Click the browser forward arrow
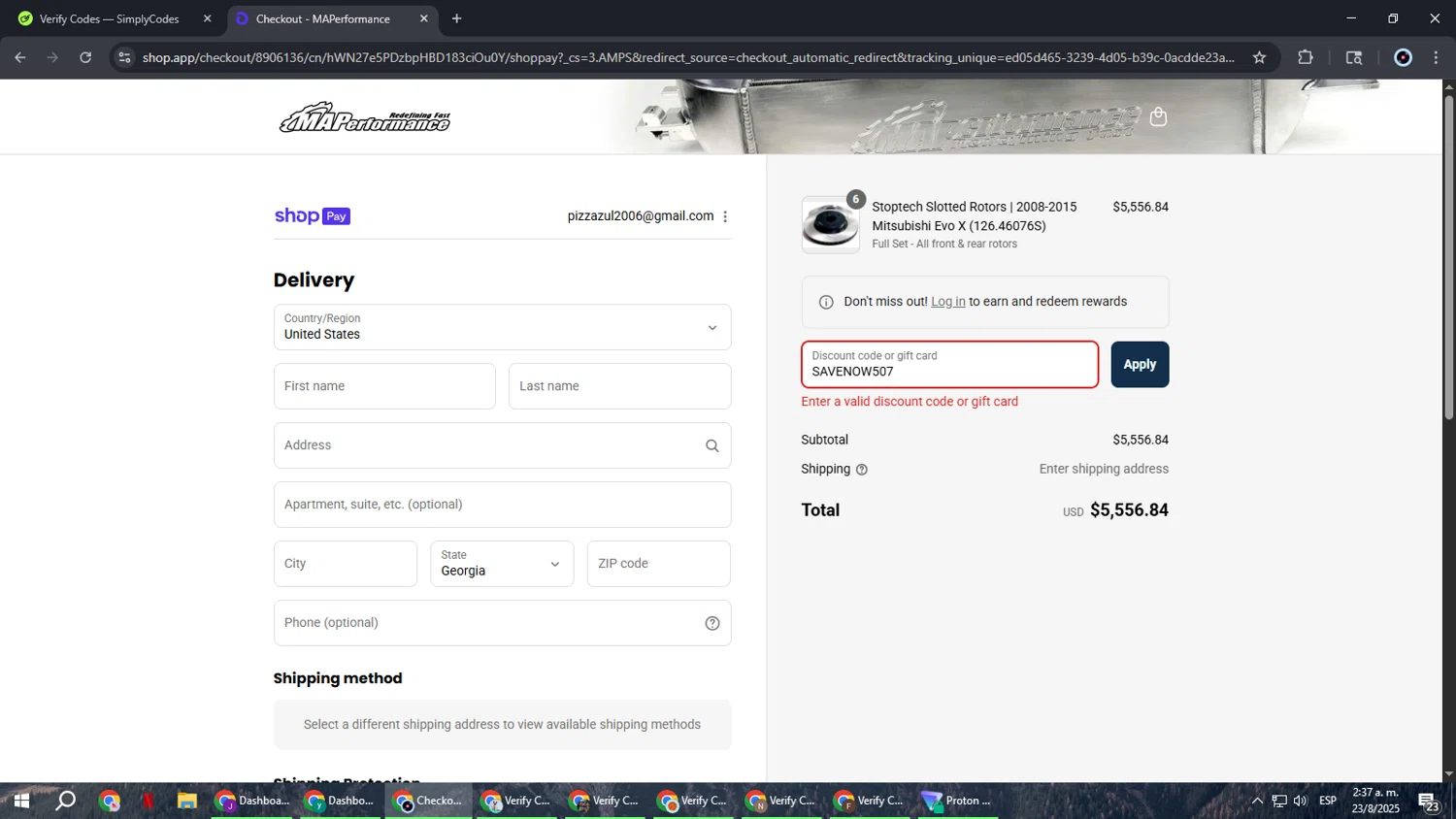 pyautogui.click(x=52, y=57)
